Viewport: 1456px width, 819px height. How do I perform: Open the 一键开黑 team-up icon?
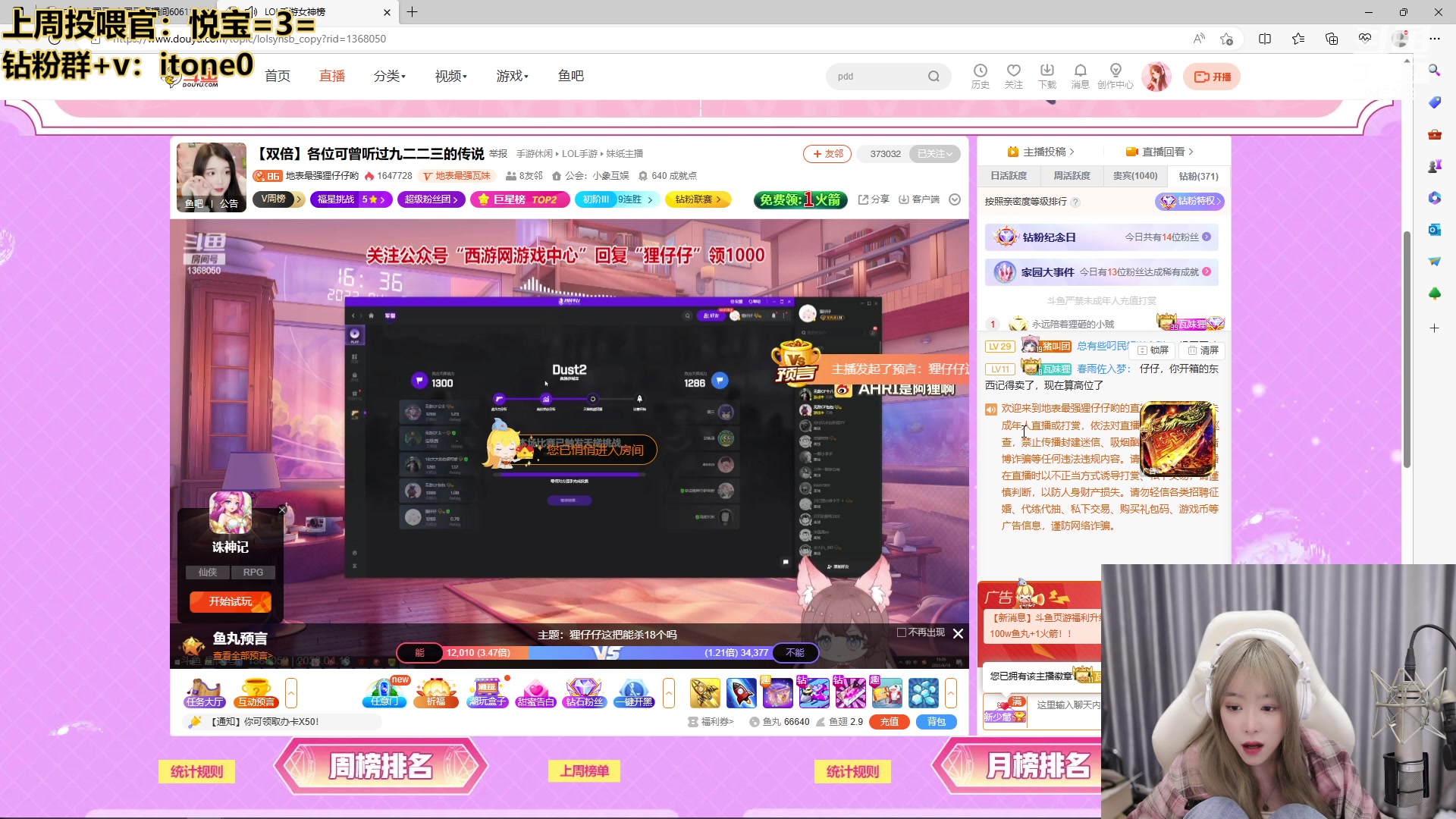coord(633,692)
